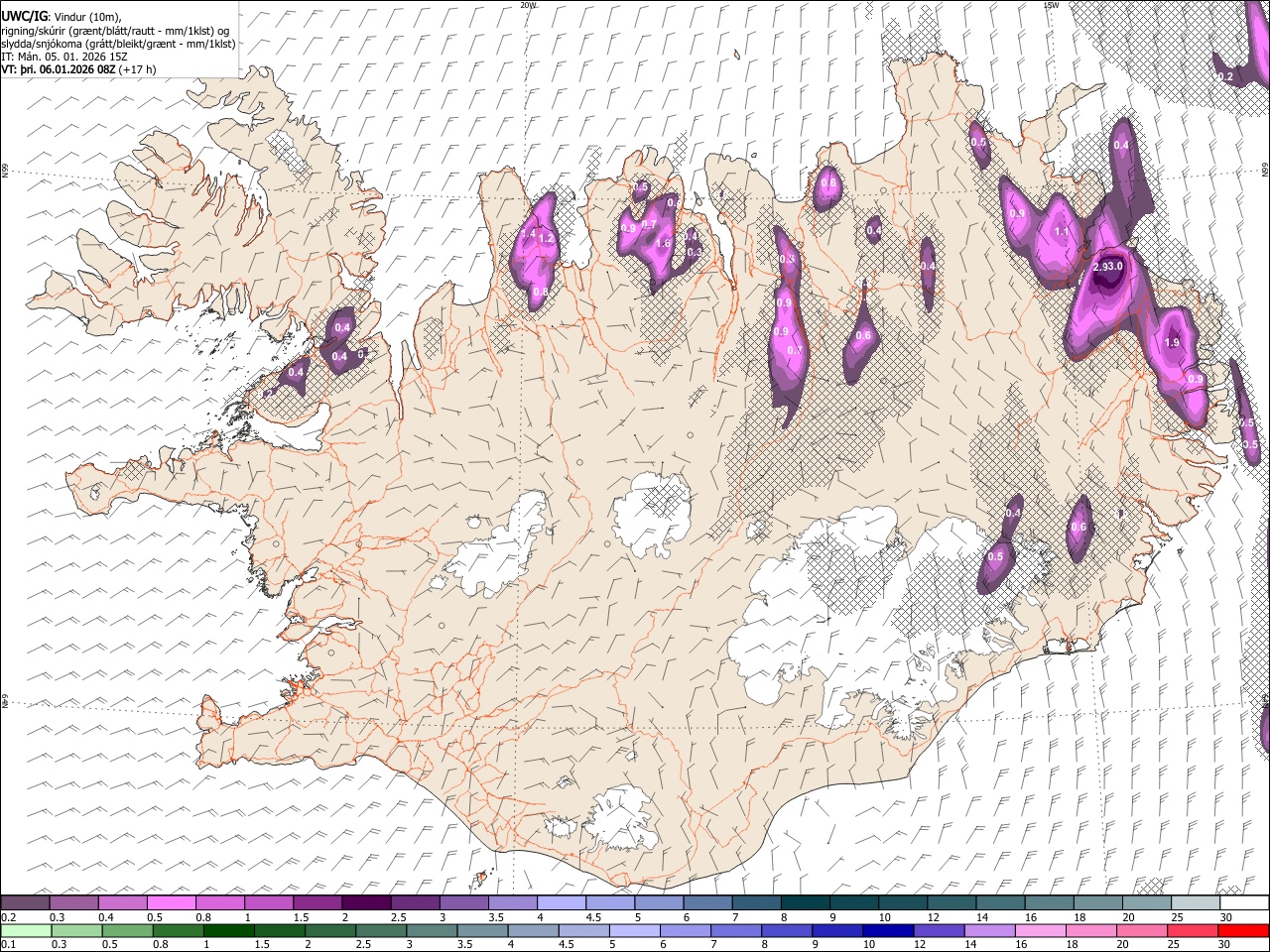
Task: Select the light green 0.3 rain legend swatch
Action: (x=75, y=930)
